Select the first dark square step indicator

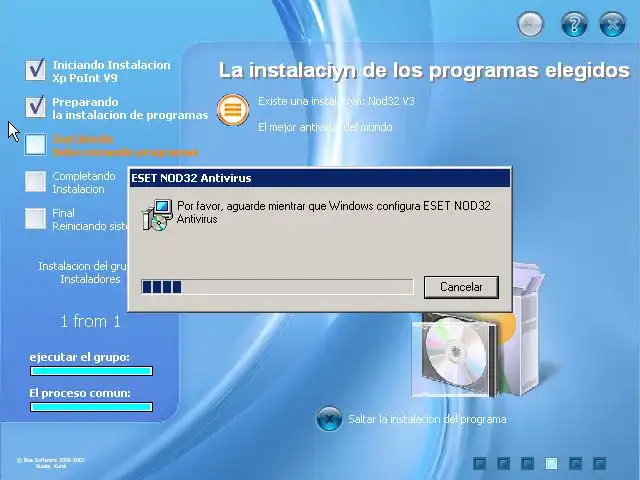pyautogui.click(x=479, y=463)
